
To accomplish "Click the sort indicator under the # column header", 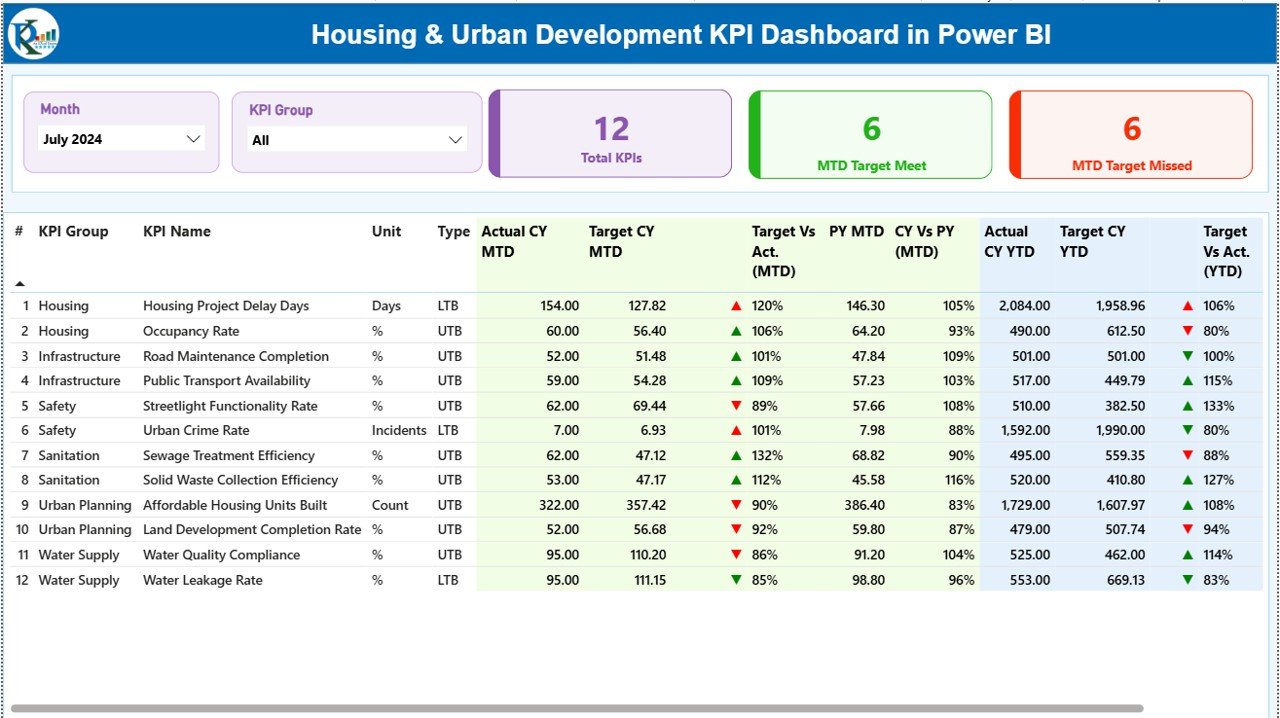I will point(21,281).
